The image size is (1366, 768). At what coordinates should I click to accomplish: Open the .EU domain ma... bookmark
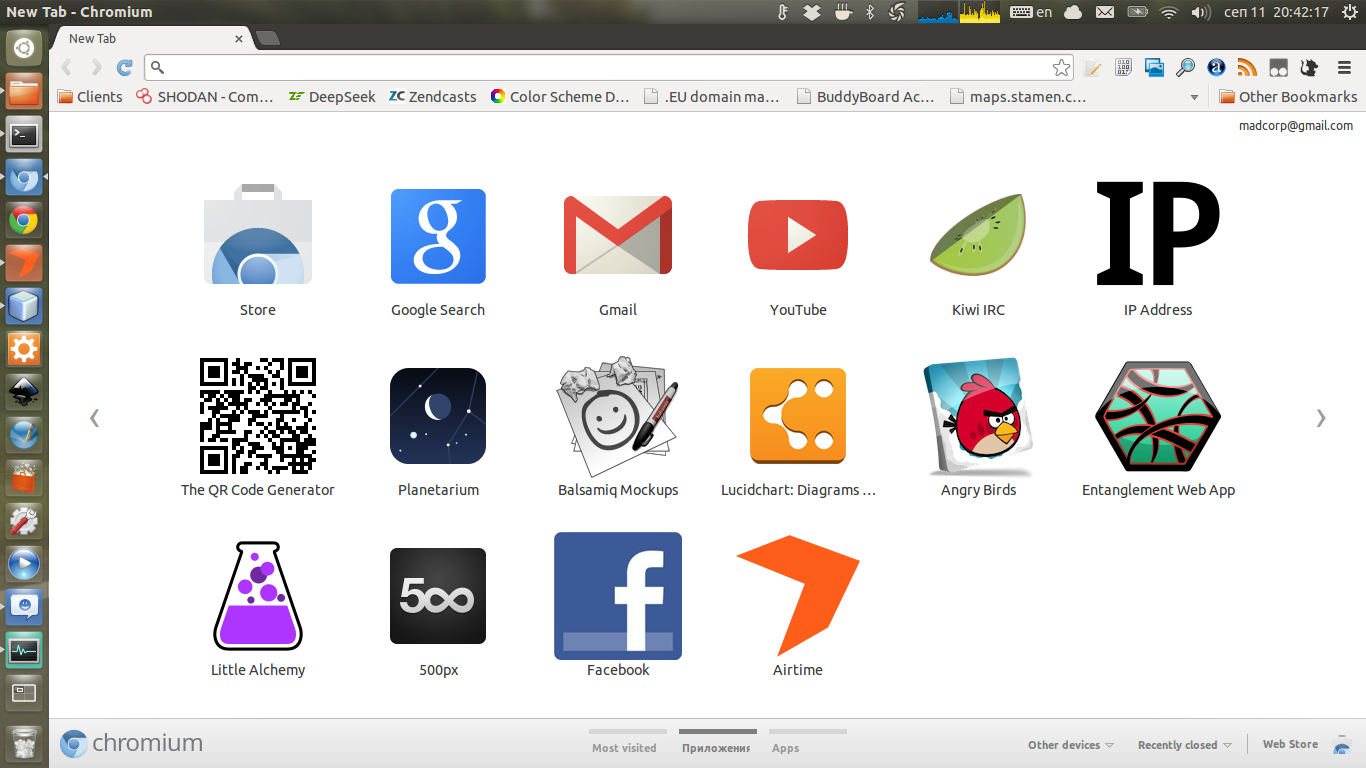click(x=712, y=97)
